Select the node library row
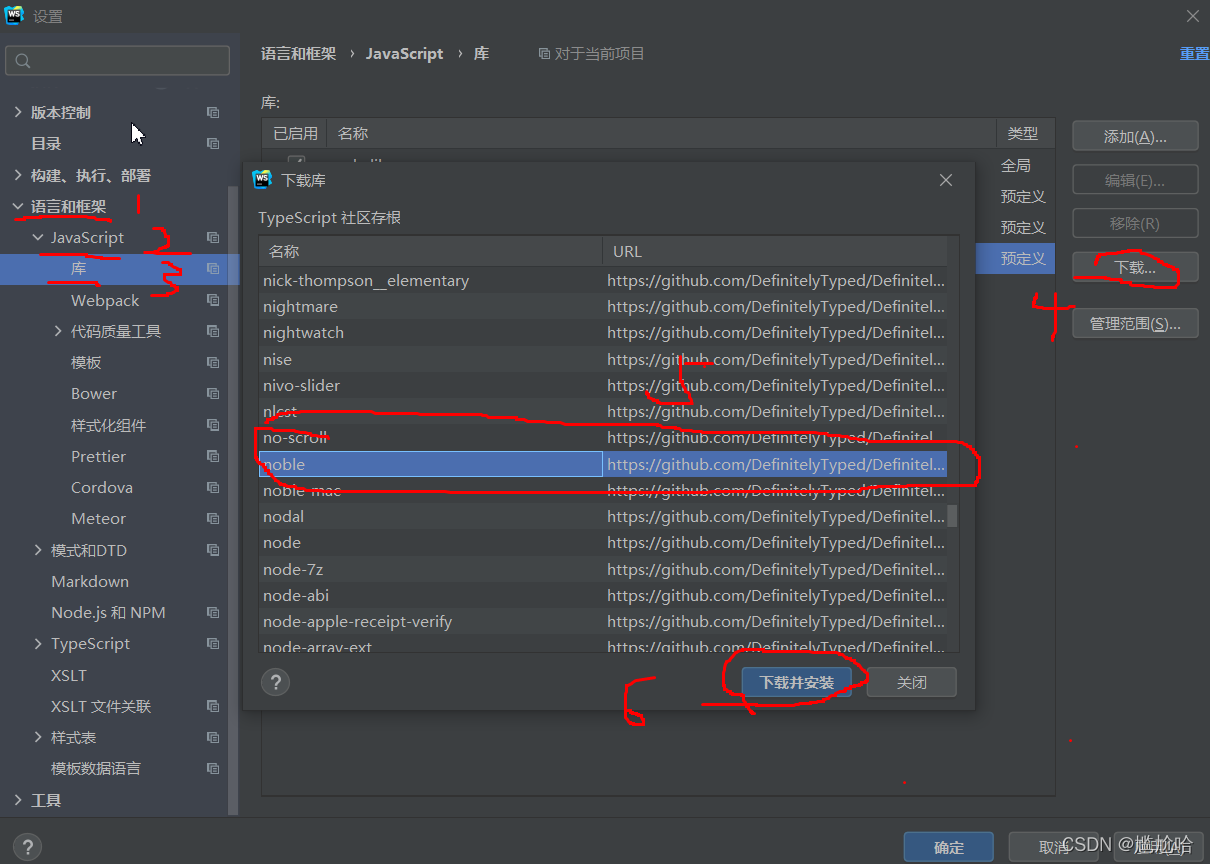Screen dimensions: 1210x864 pyautogui.click(x=603, y=542)
